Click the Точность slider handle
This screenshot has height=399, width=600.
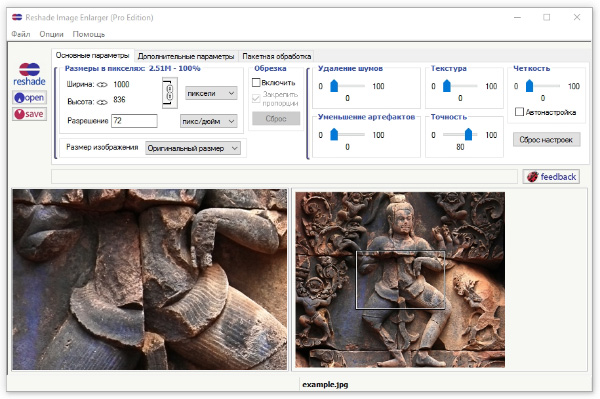[468, 134]
